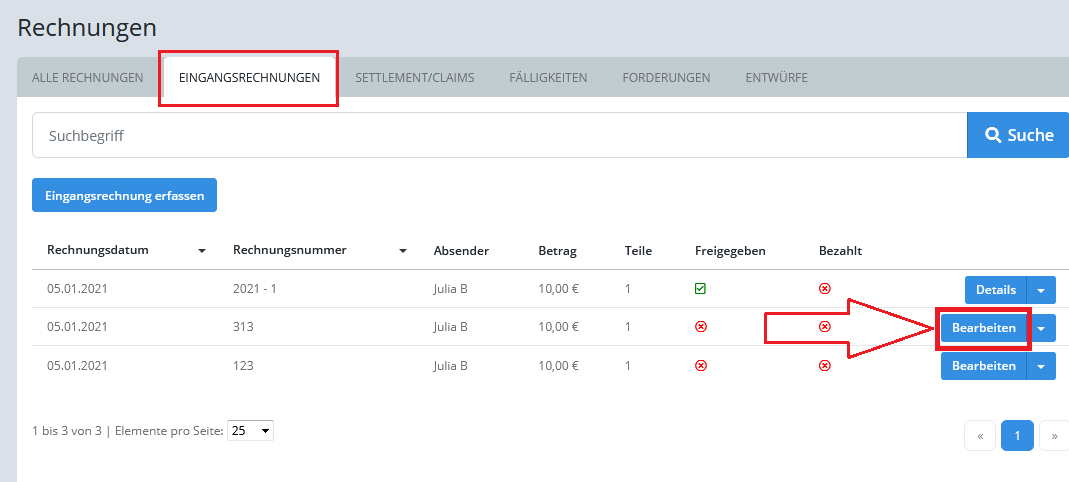
Task: Click the Freigegeben column header
Action: tap(730, 251)
